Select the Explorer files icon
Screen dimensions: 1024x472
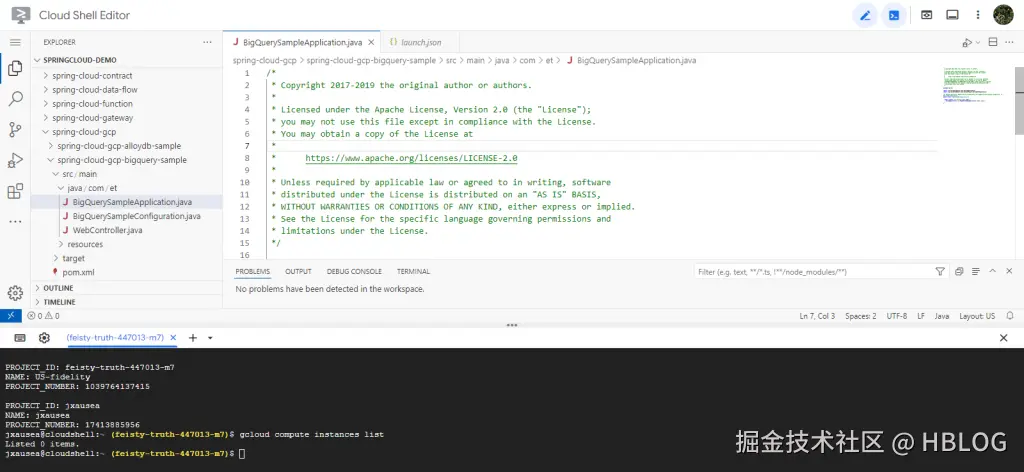click(x=15, y=68)
